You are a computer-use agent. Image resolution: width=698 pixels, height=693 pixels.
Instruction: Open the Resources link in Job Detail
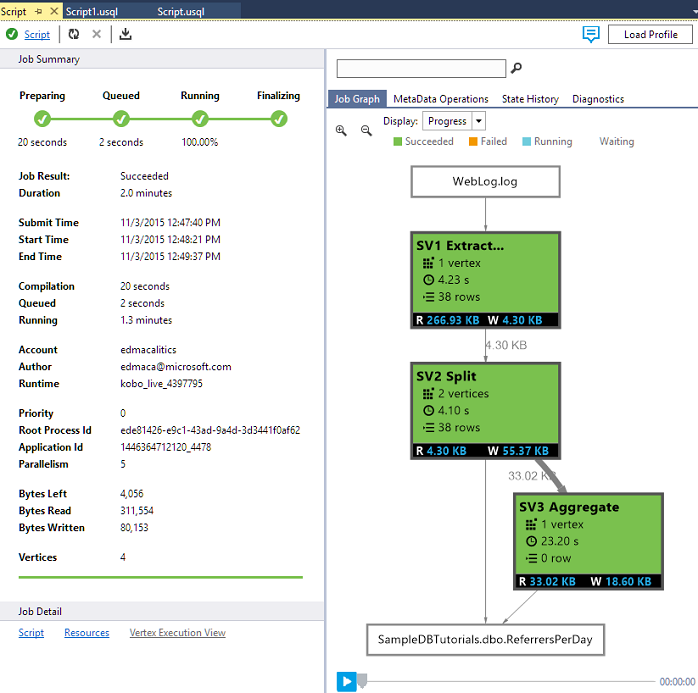[x=86, y=633]
